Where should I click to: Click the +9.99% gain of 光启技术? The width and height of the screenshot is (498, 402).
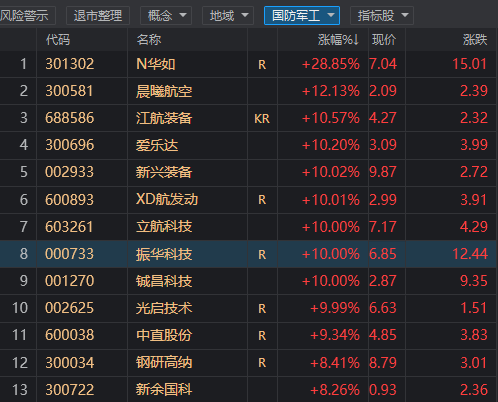coord(335,308)
